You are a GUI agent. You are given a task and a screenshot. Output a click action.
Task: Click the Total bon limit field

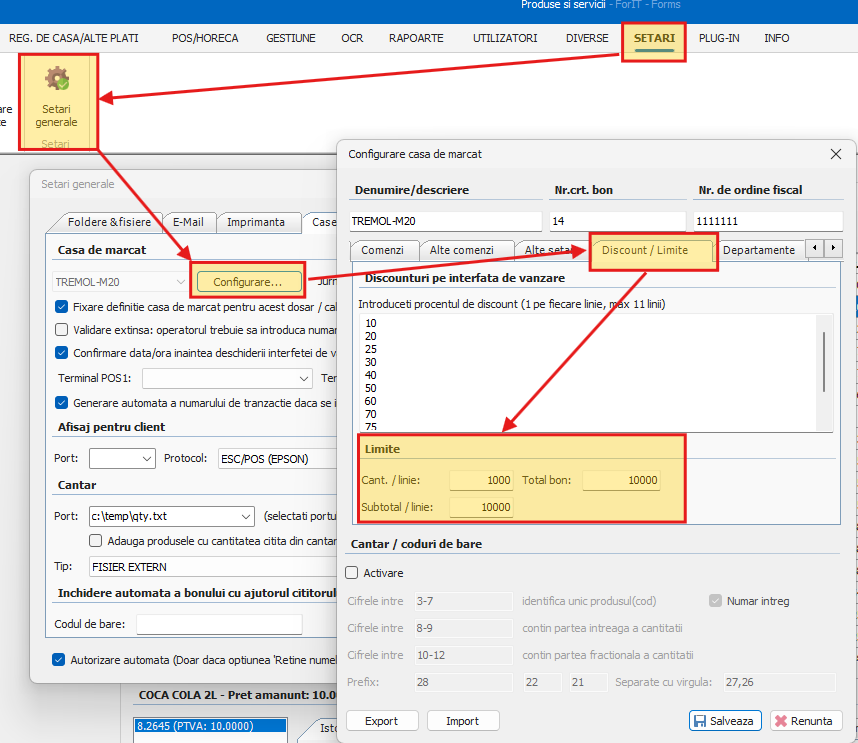point(621,481)
